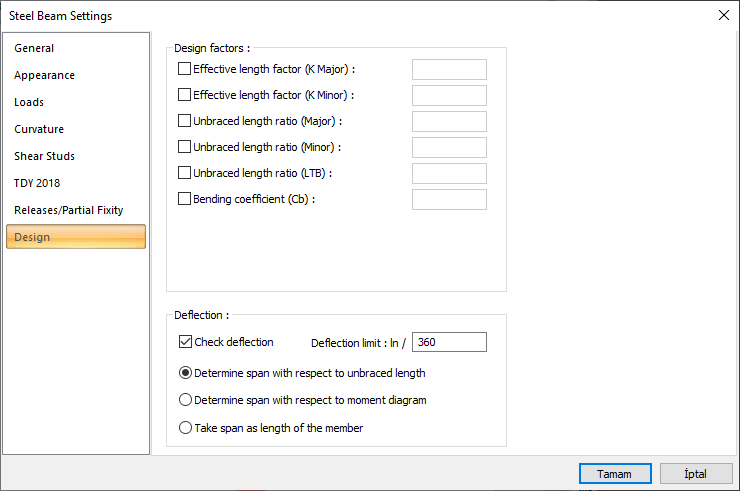This screenshot has height=491, width=740.
Task: Close the Steel Beam Settings dialog
Action: tap(723, 15)
